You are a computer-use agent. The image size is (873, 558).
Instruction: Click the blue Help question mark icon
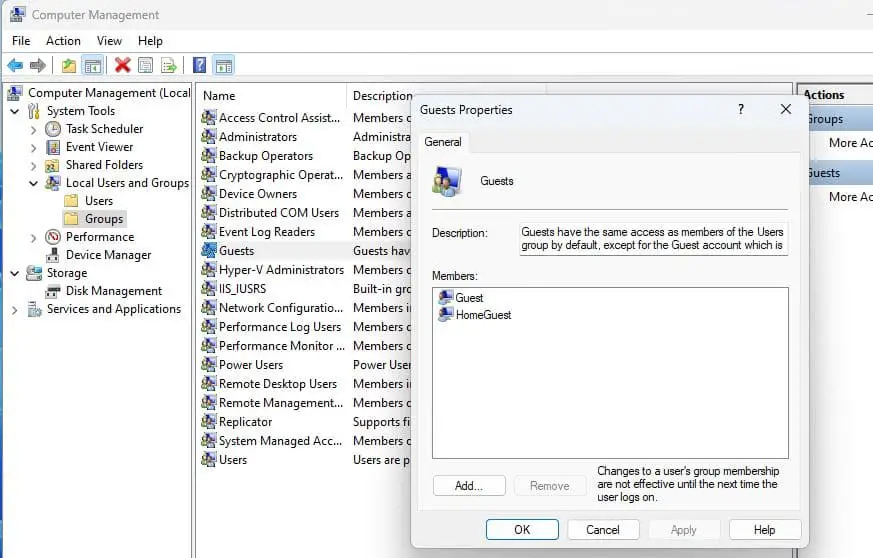click(200, 66)
